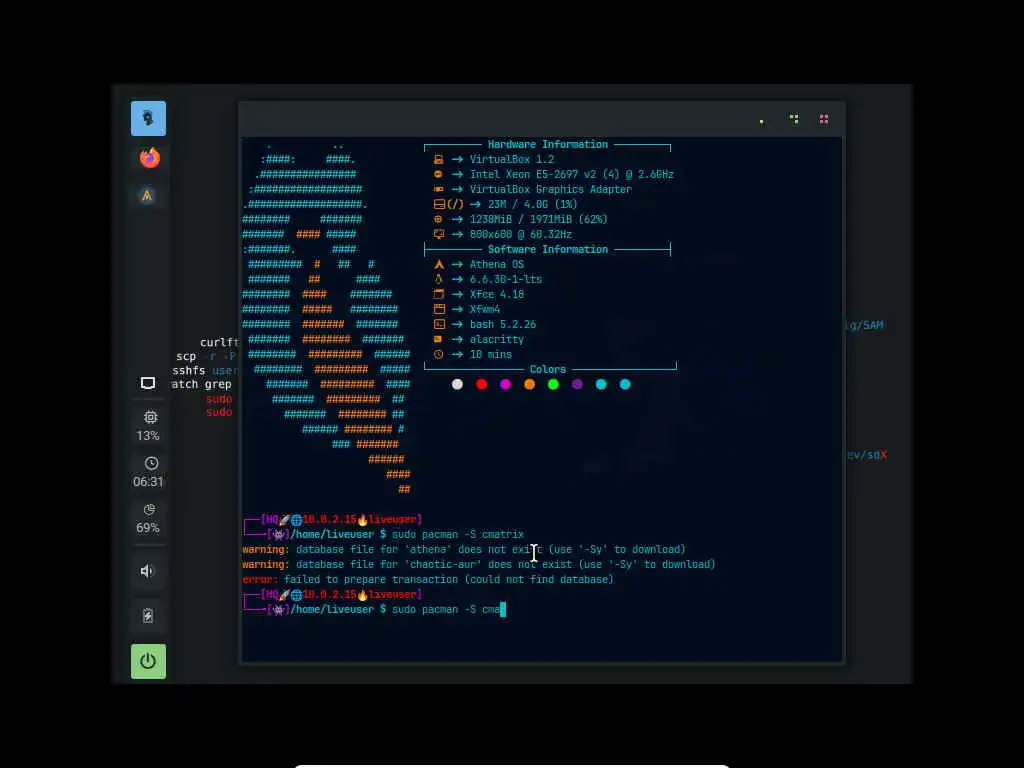This screenshot has height=768, width=1024.
Task: Click the 'Software Information' heading
Action: [x=547, y=249]
